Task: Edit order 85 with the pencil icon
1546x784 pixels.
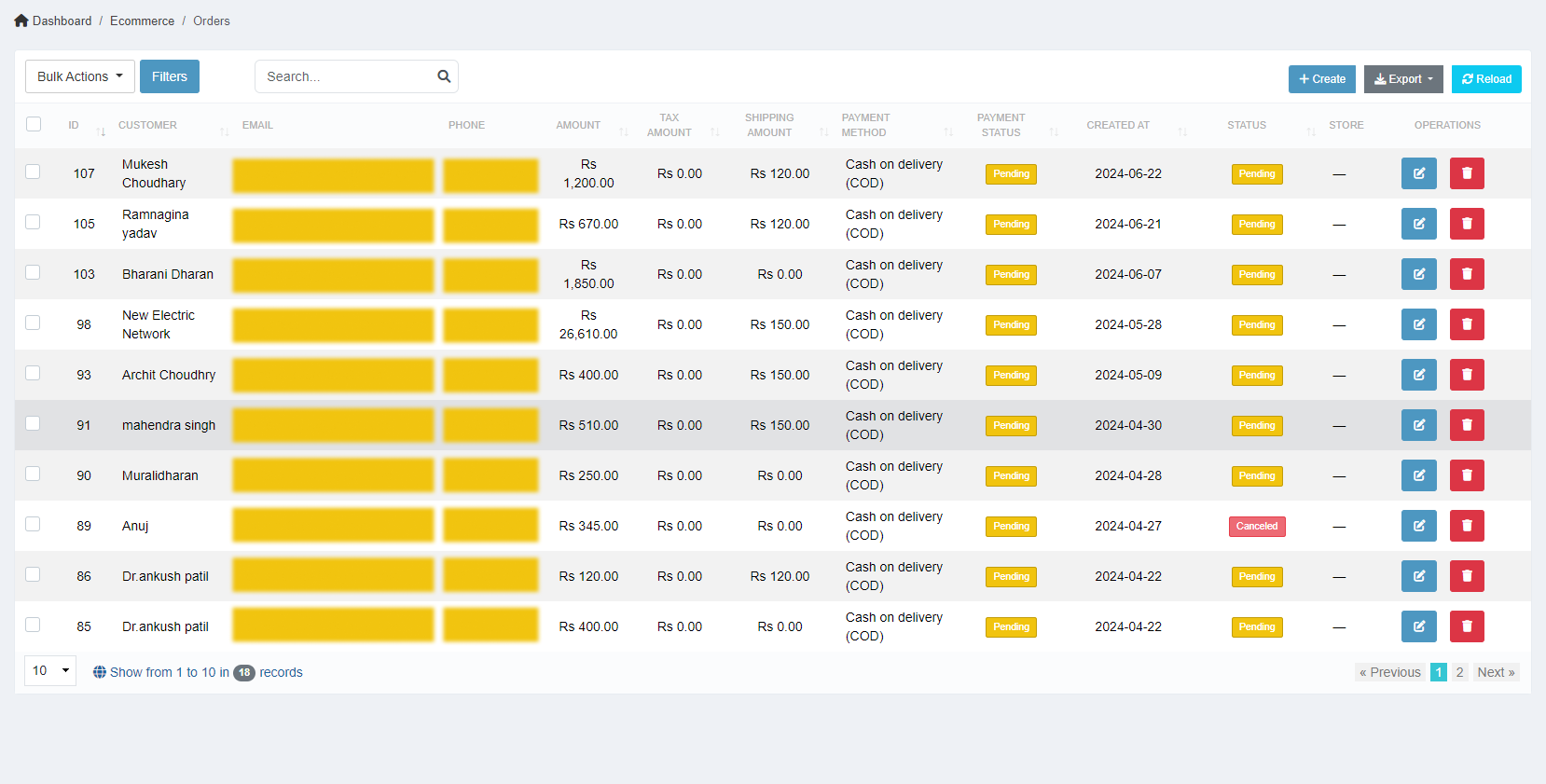Action: point(1418,626)
